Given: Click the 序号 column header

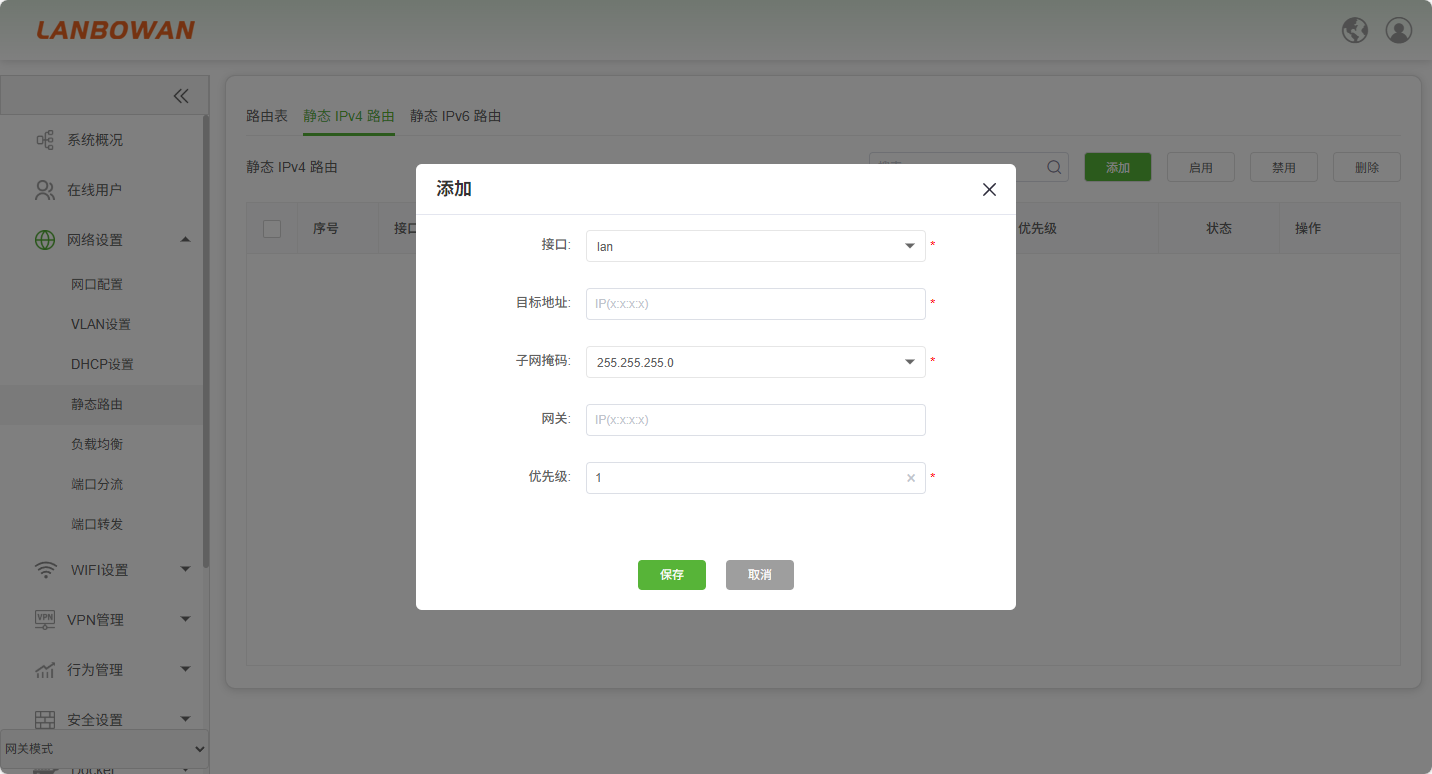Looking at the screenshot, I should pos(326,229).
